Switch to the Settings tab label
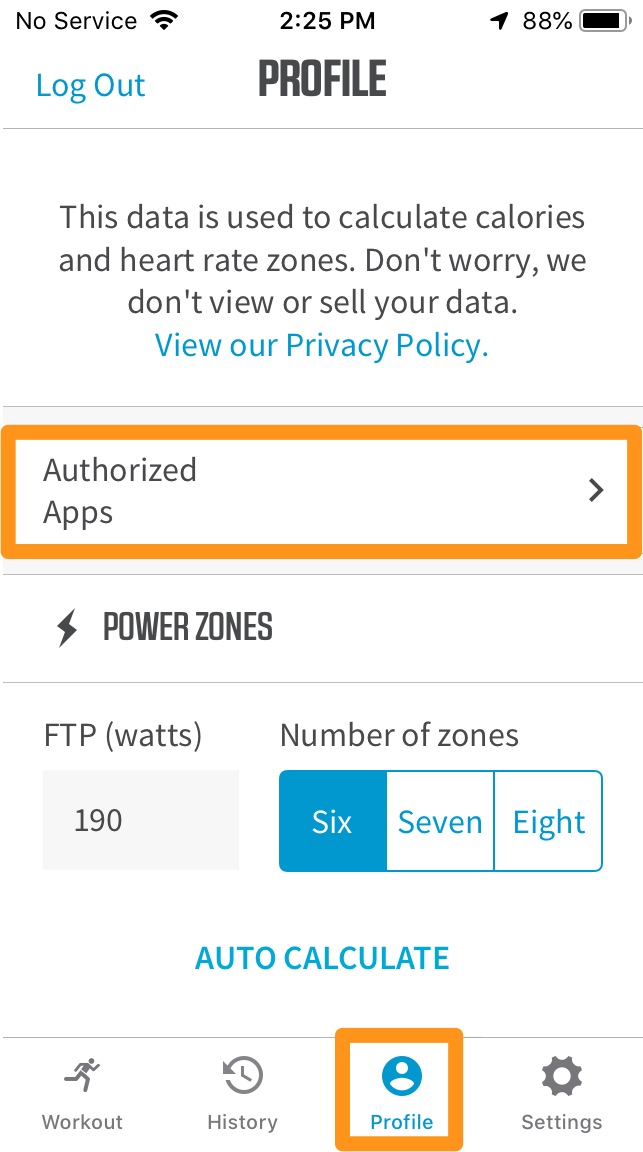 click(561, 1122)
